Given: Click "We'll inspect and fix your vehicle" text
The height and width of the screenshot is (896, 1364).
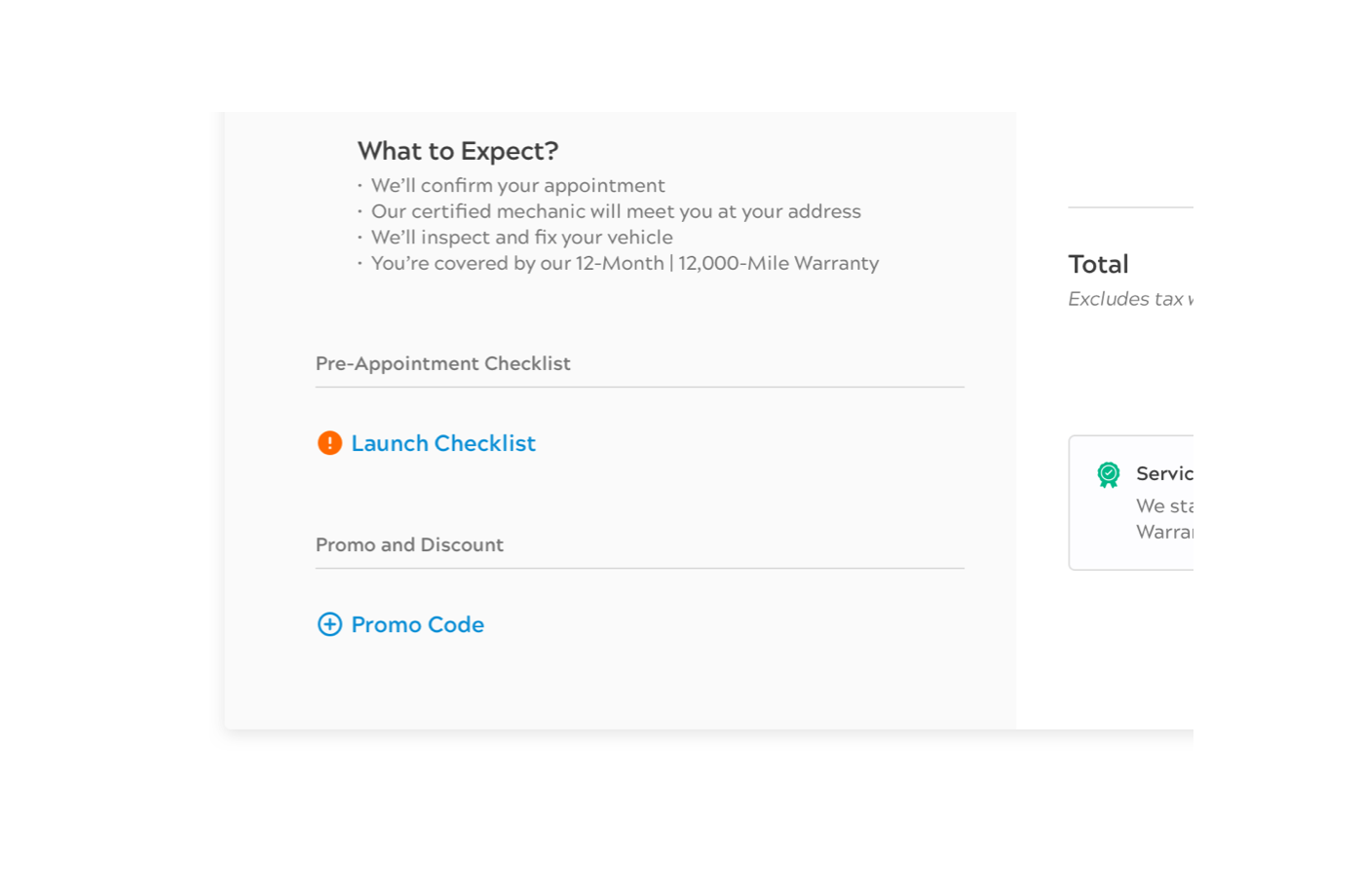Looking at the screenshot, I should (x=522, y=237).
